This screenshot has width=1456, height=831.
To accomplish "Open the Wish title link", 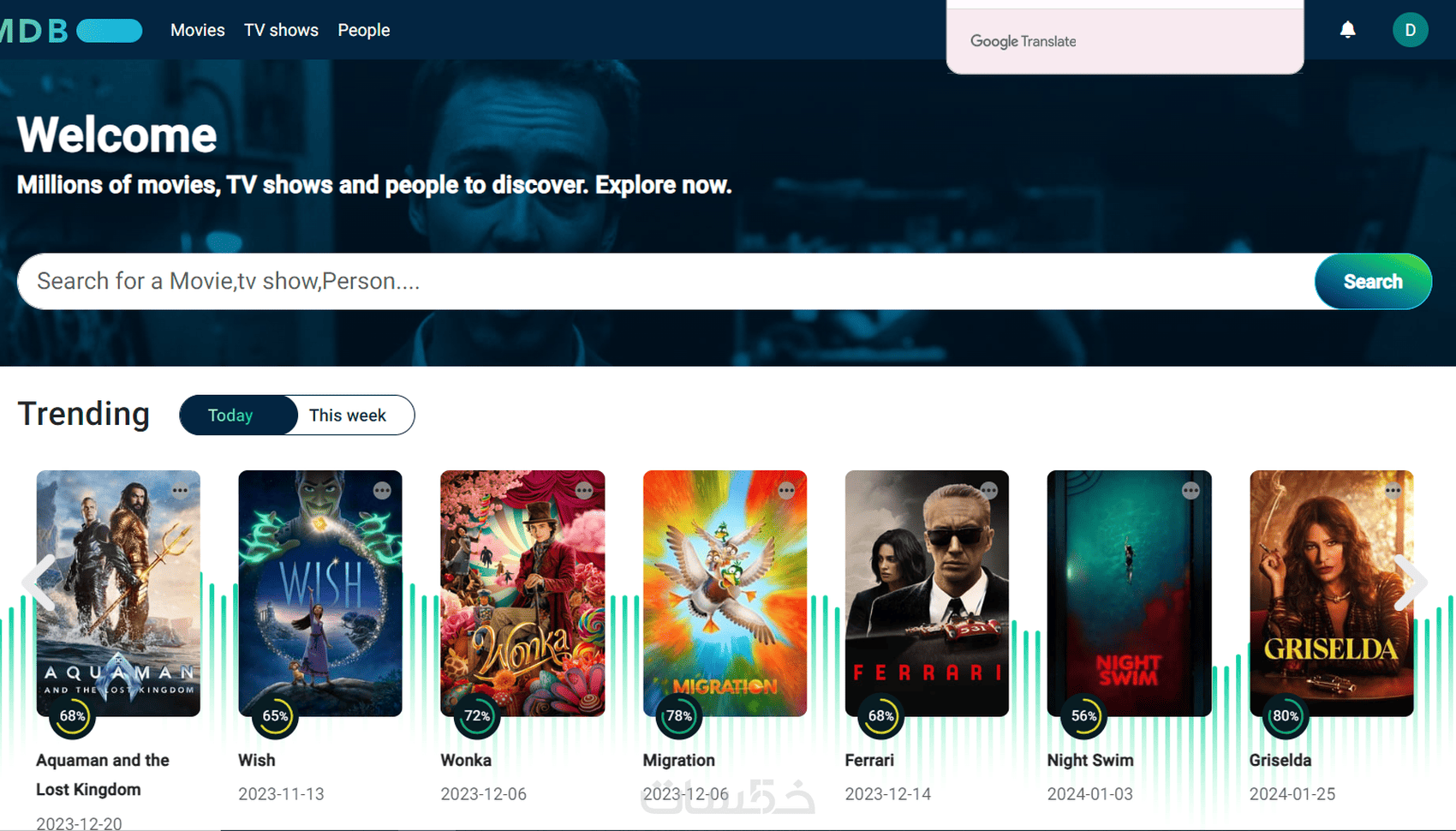I will tap(257, 760).
